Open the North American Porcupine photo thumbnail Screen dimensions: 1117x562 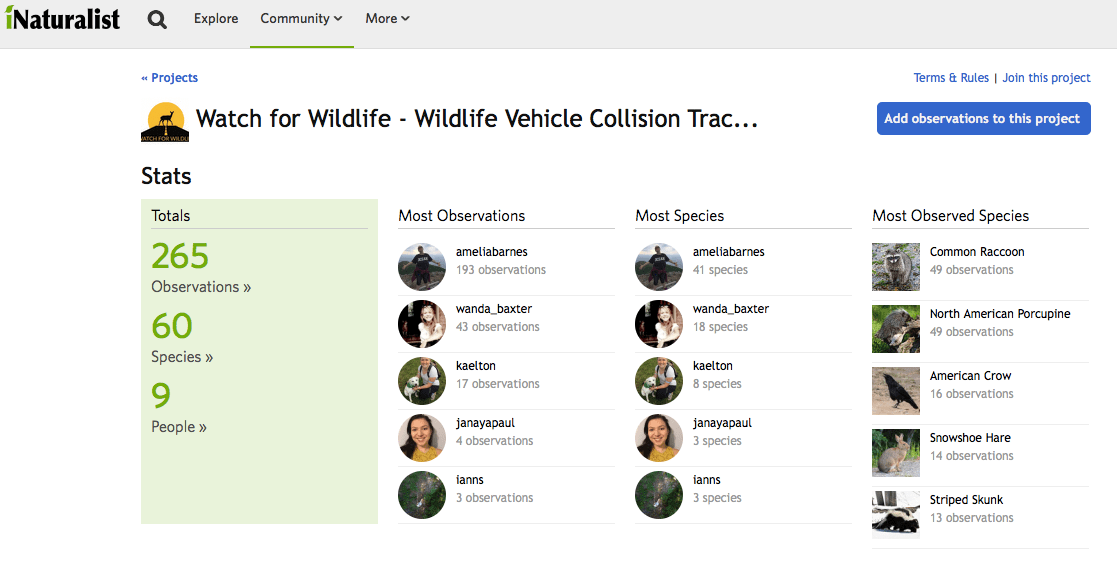(896, 329)
